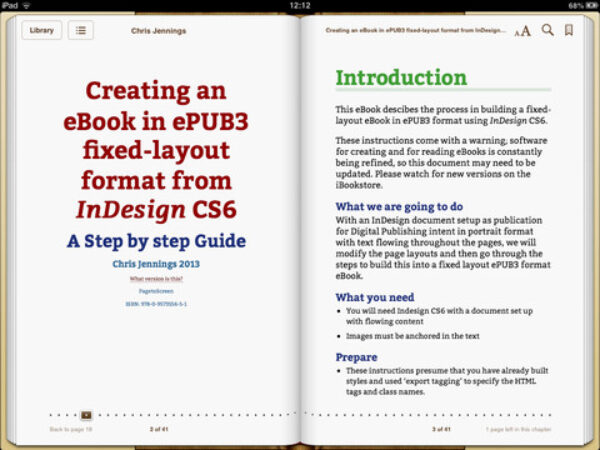Tap the Introduction heading
600x450 pixels.
400,78
